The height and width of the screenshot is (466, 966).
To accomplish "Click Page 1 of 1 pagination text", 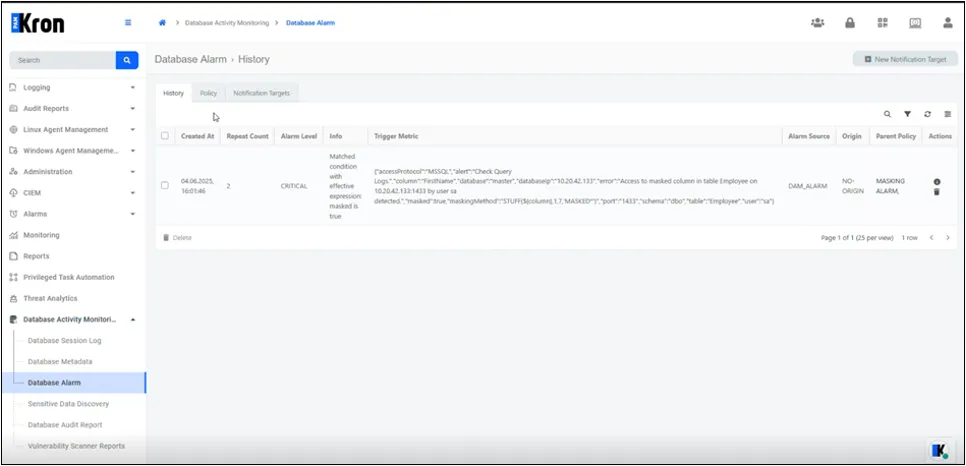I will 857,237.
